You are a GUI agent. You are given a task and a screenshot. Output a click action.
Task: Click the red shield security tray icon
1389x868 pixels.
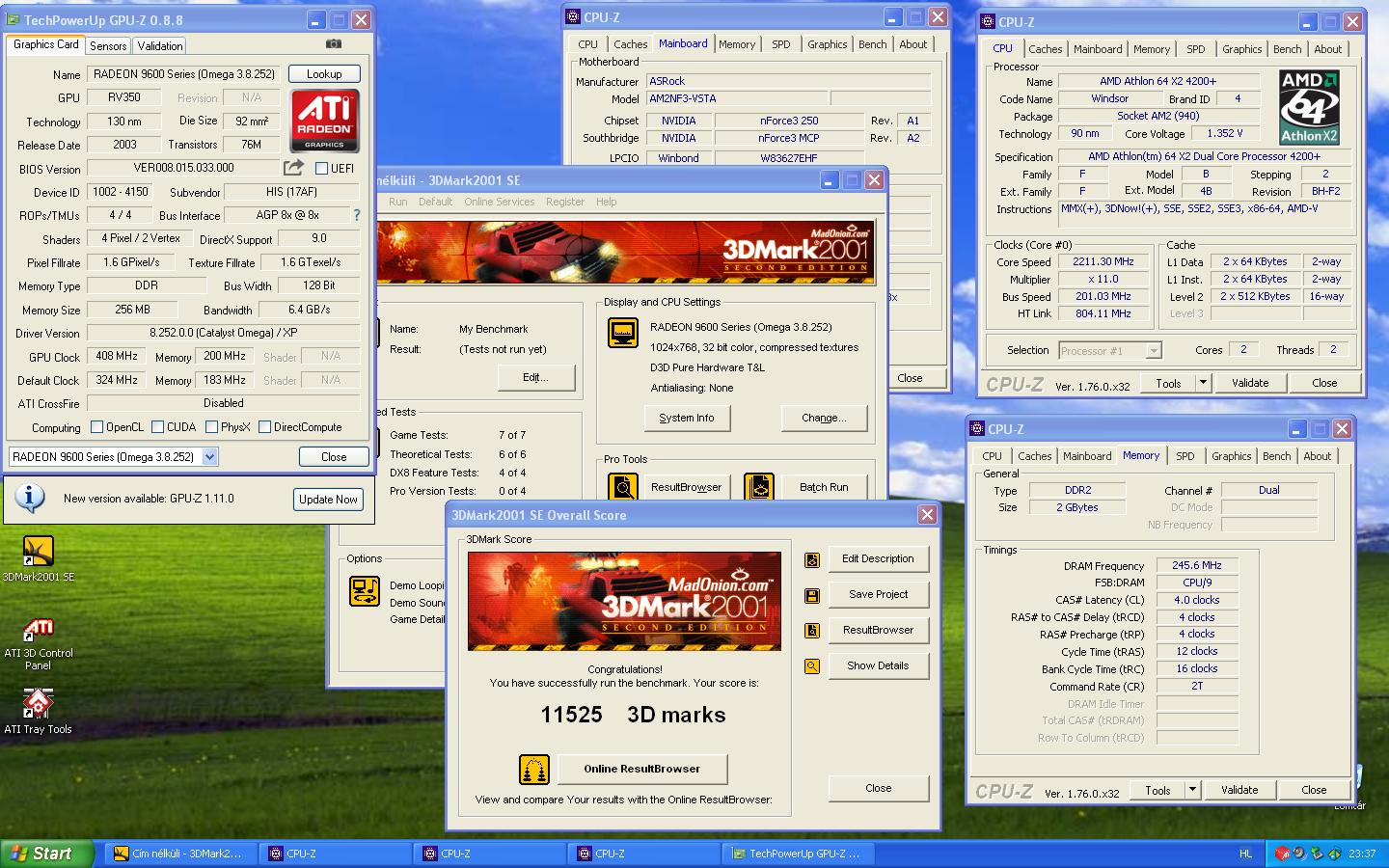click(x=1282, y=854)
